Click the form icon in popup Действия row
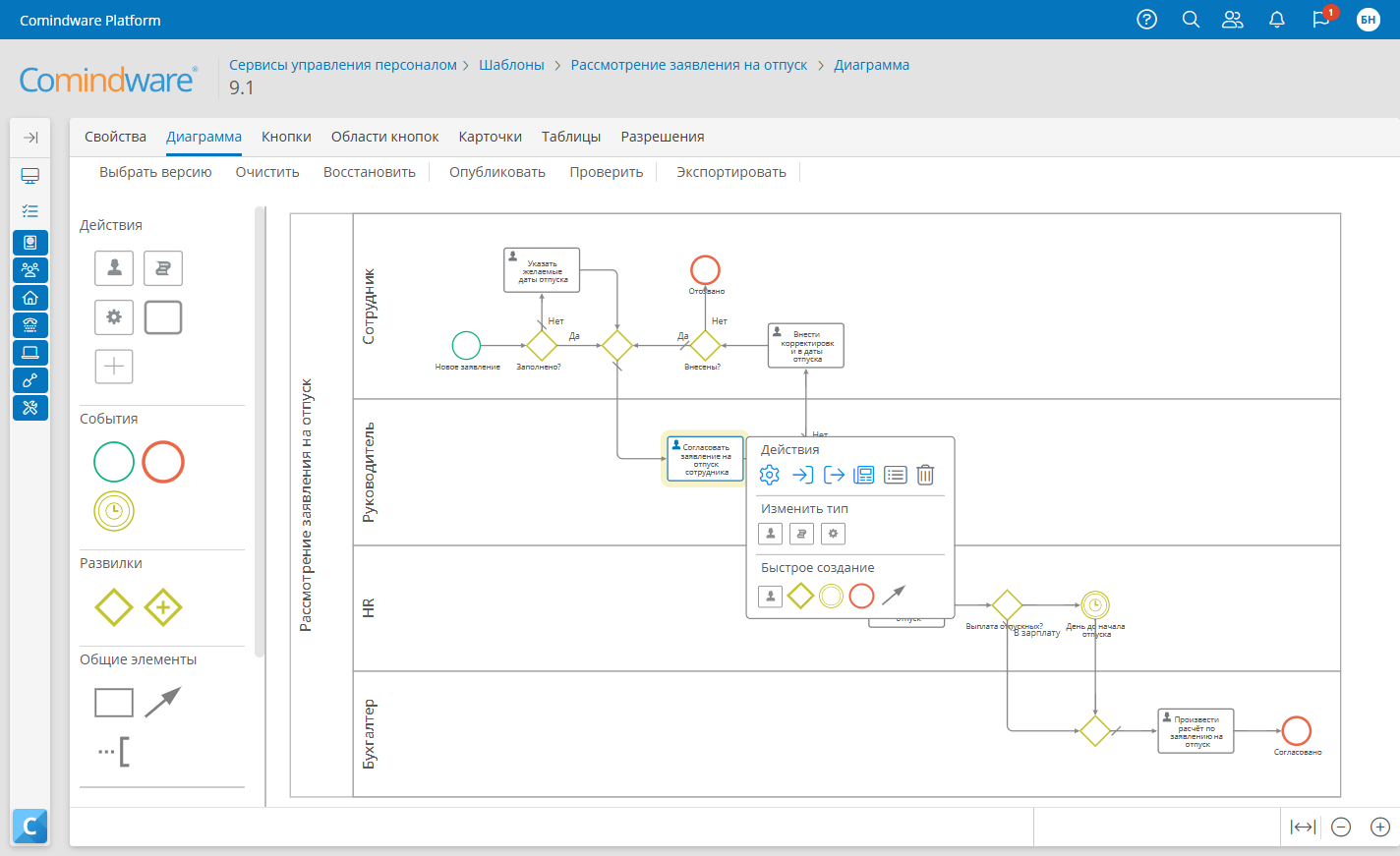This screenshot has height=856, width=1400. pyautogui.click(x=863, y=476)
